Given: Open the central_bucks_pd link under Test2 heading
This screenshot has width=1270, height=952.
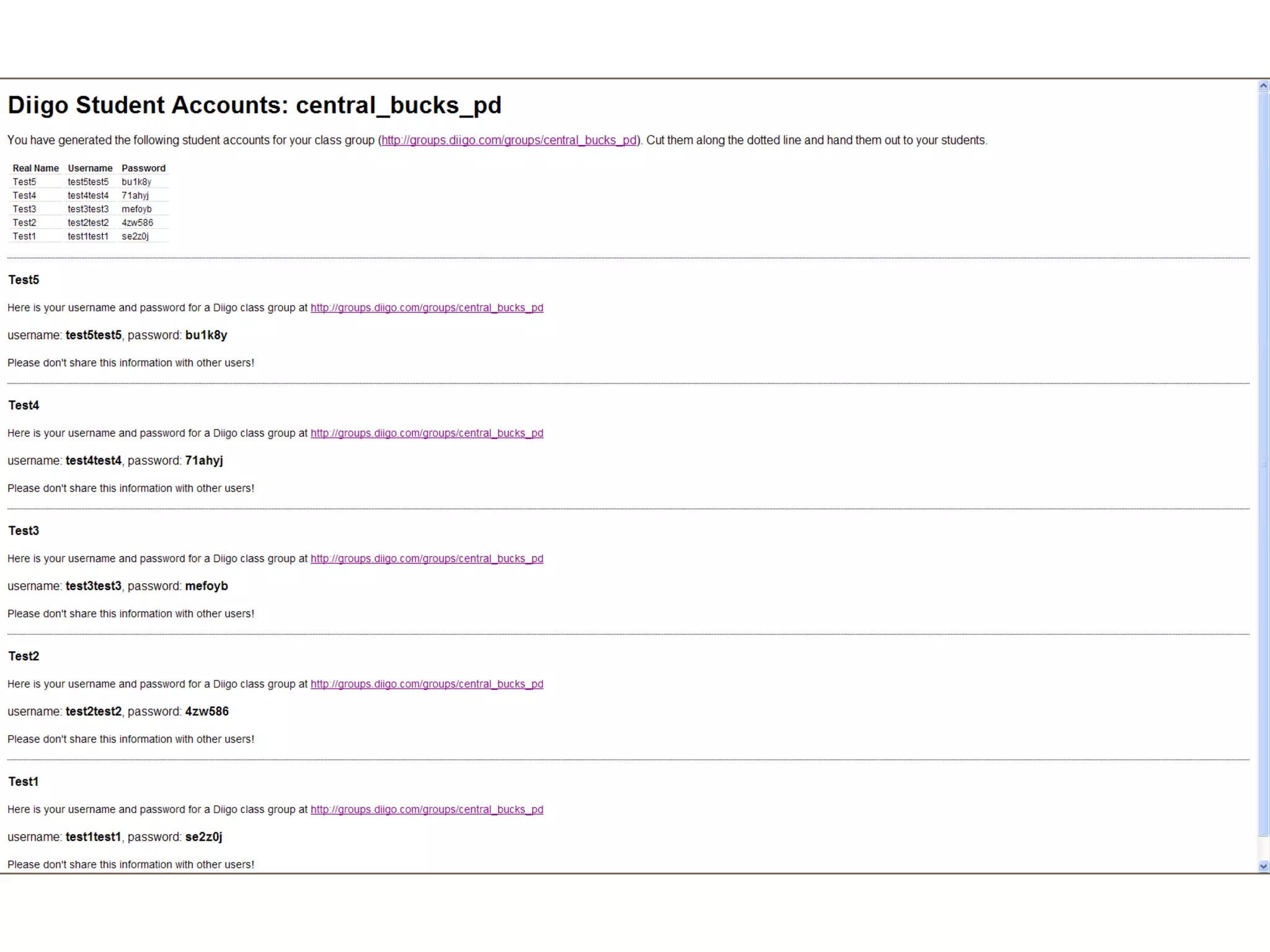Looking at the screenshot, I should [427, 684].
